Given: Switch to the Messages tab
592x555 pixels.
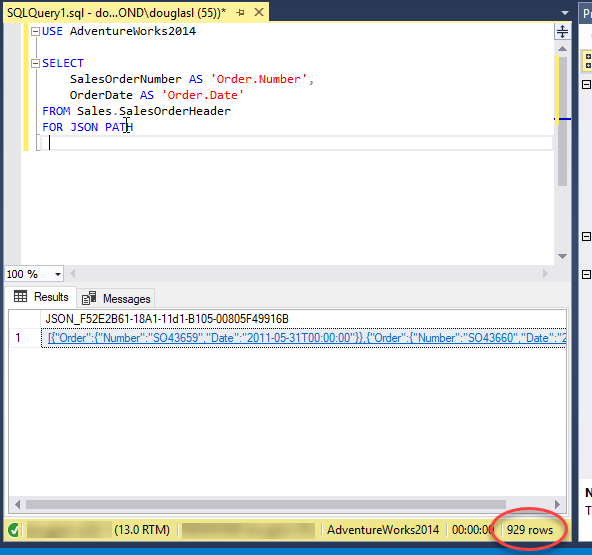Looking at the screenshot, I should click(116, 299).
